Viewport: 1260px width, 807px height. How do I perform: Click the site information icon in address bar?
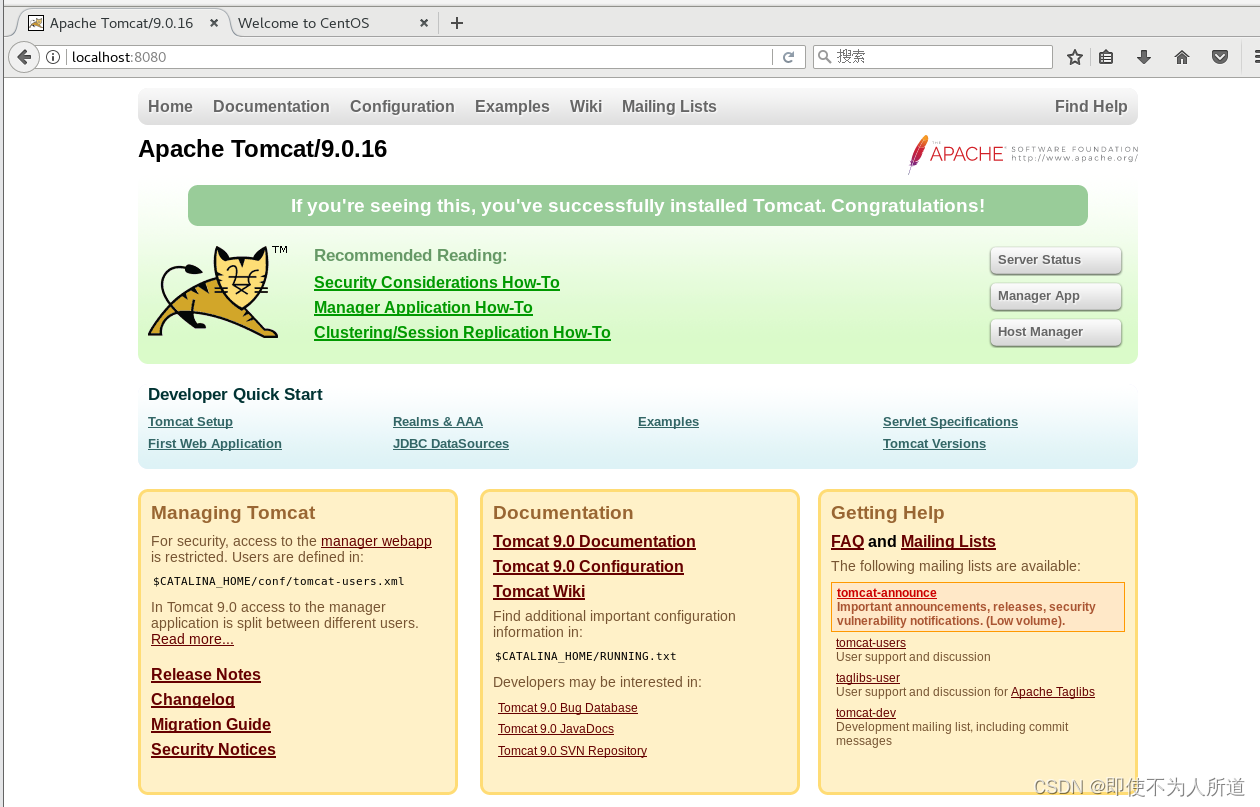coord(54,57)
